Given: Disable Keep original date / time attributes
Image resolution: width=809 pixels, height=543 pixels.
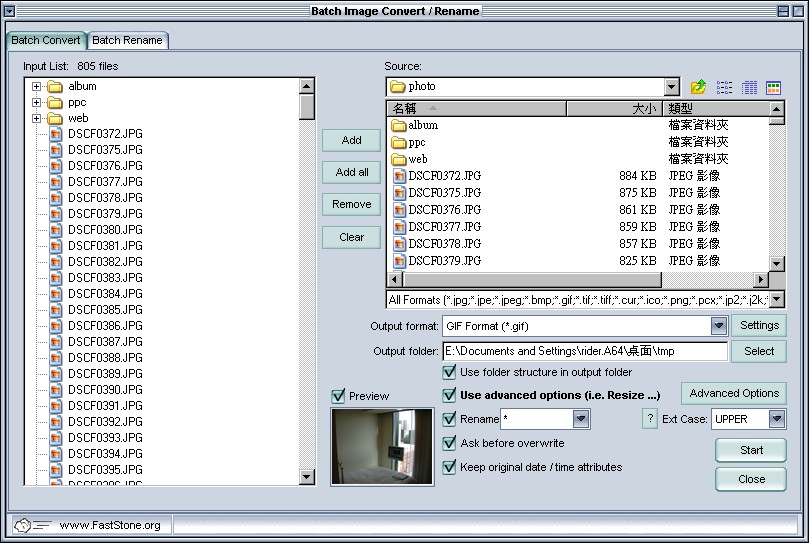Looking at the screenshot, I should coord(450,467).
